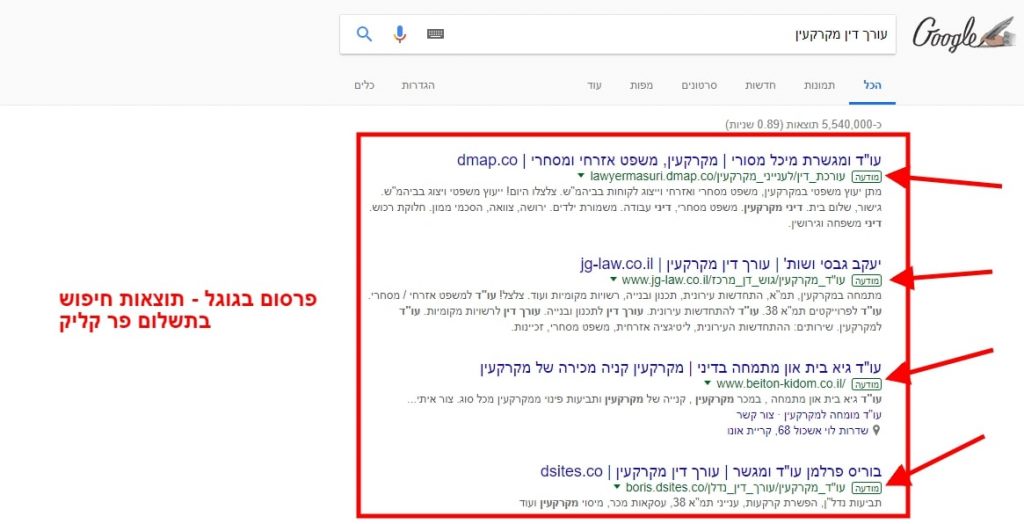Click the map pin icon by שדרות לוי אשכול 68

[876, 431]
